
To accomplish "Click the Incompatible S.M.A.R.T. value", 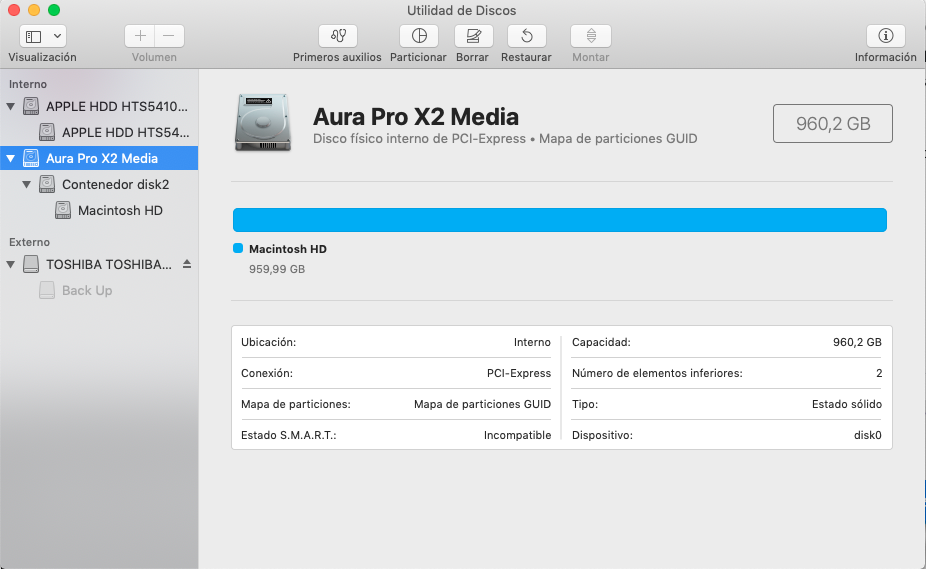I will [517, 435].
